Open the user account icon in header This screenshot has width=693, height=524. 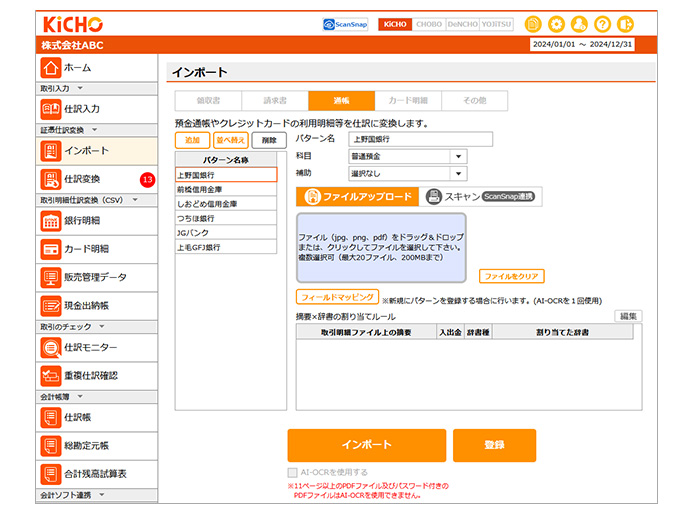pyautogui.click(x=579, y=24)
